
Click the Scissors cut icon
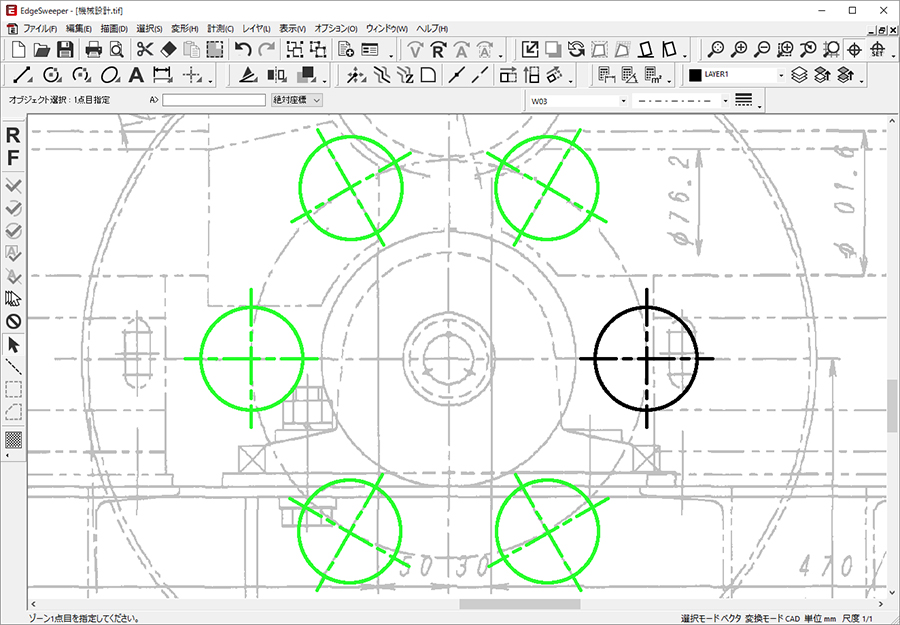(145, 49)
